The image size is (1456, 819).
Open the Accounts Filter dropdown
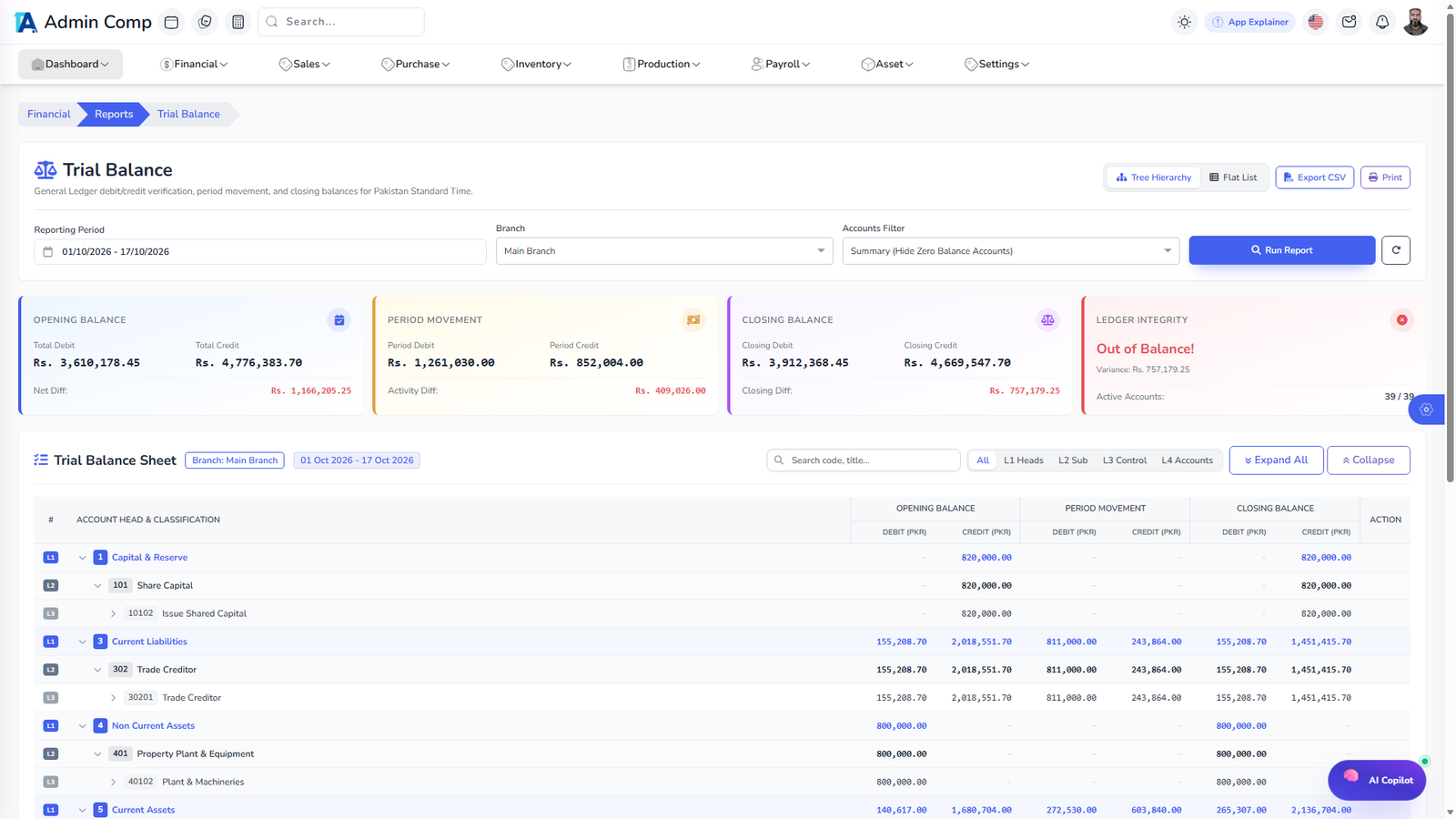pyautogui.click(x=1011, y=251)
